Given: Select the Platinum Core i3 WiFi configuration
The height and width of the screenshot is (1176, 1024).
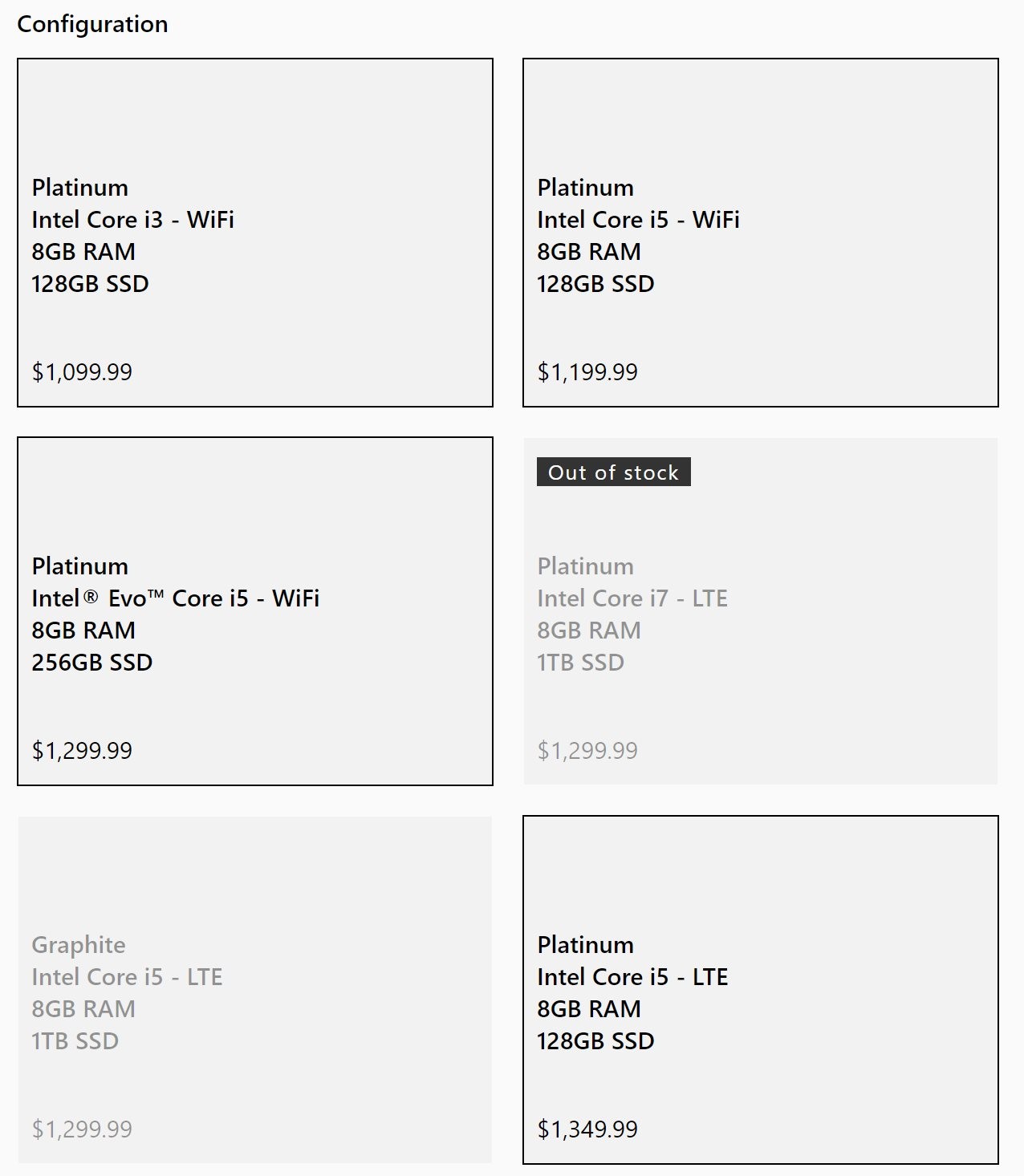Looking at the screenshot, I should (255, 233).
